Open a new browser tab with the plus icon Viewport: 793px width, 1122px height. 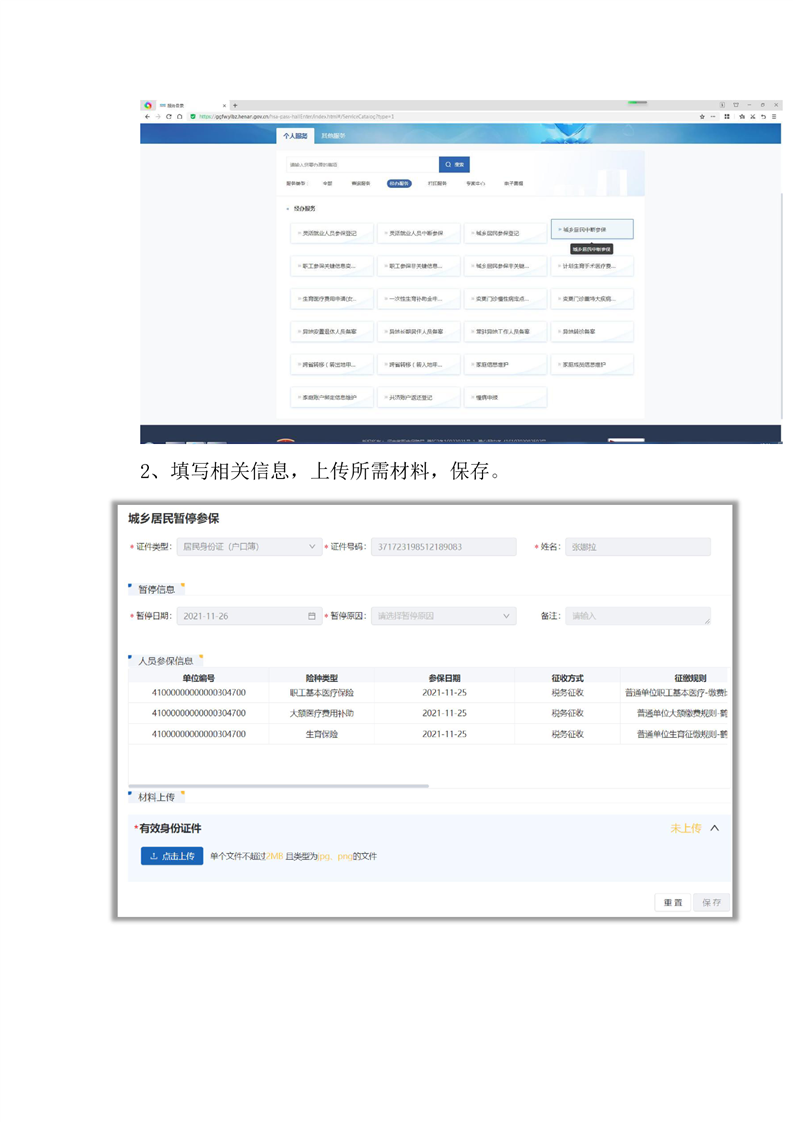click(x=235, y=105)
